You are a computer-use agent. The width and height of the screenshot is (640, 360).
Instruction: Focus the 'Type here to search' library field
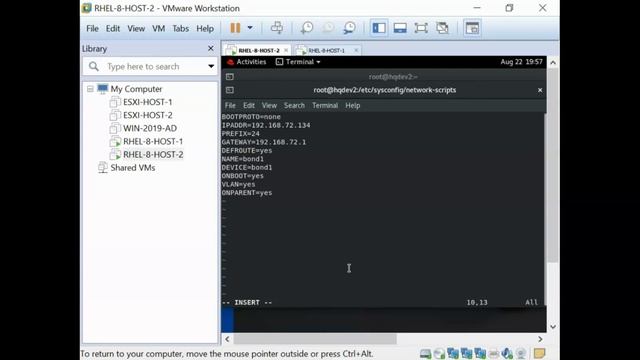[149, 66]
